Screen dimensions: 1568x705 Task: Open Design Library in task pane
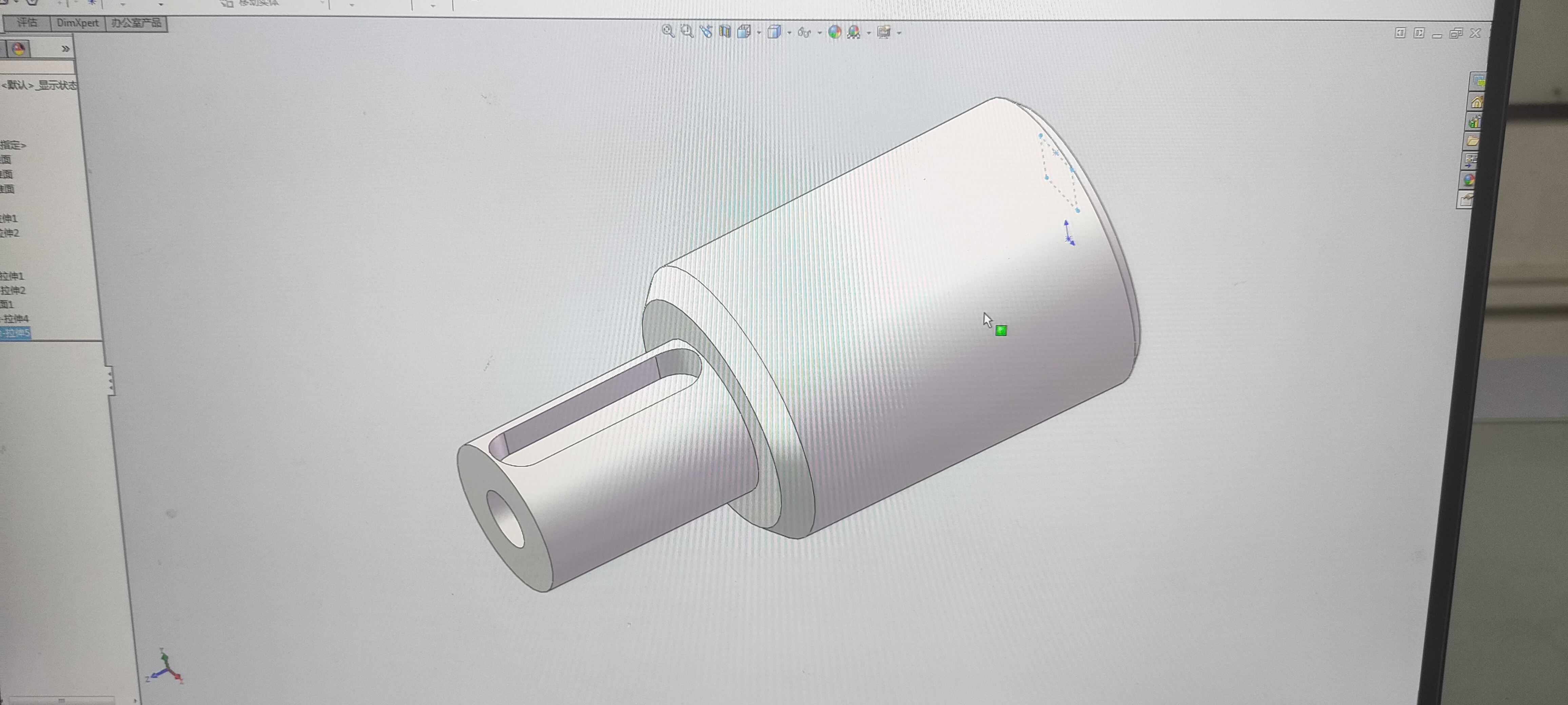[x=1475, y=122]
